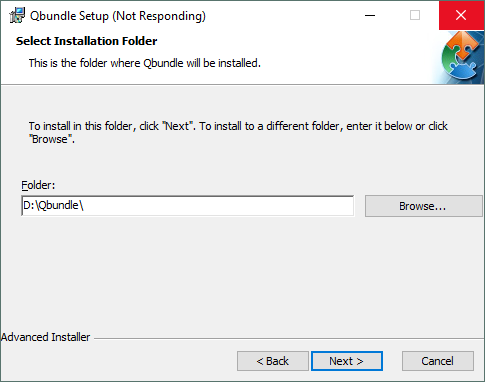Click the puzzle-piece installer logo

(462, 57)
